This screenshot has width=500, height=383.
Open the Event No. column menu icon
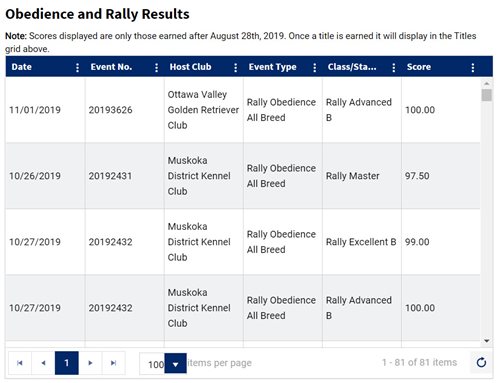[x=156, y=68]
